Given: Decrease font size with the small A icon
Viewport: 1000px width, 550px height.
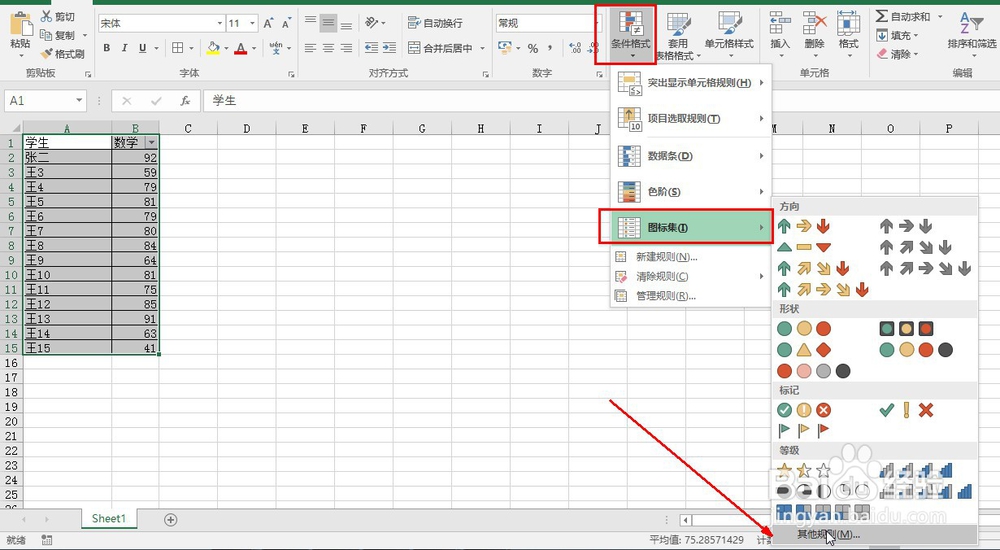Looking at the screenshot, I should click(286, 24).
